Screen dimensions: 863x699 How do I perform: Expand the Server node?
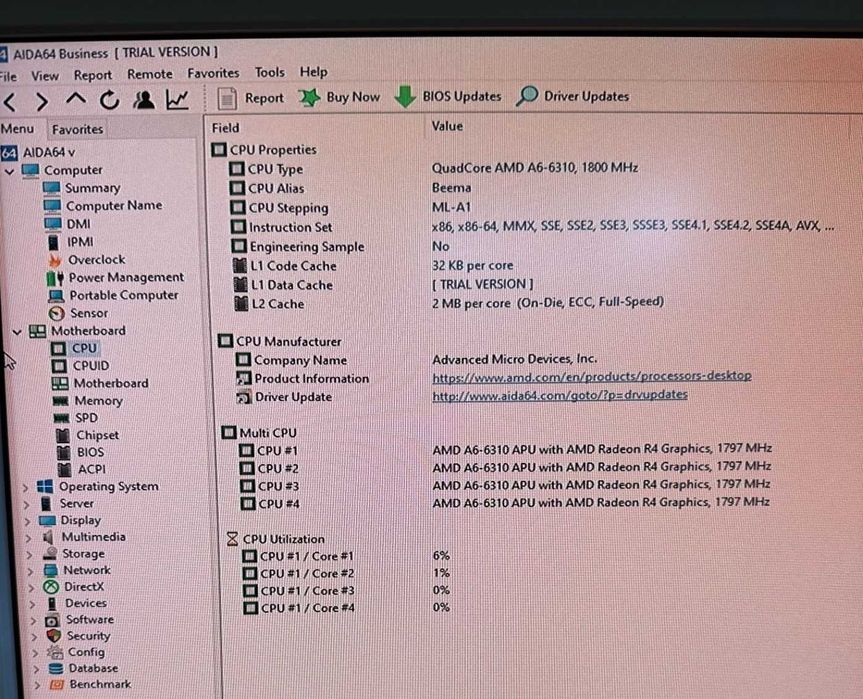click(x=27, y=505)
